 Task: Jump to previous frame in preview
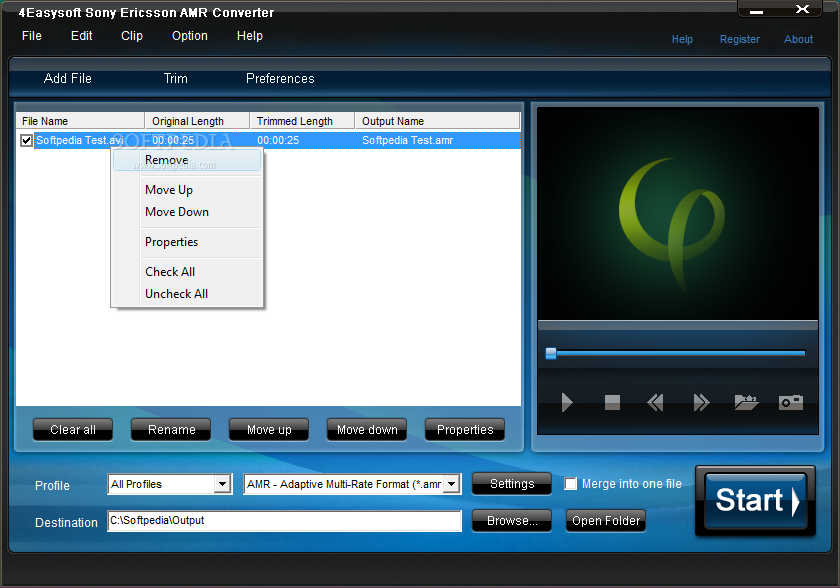click(x=655, y=402)
